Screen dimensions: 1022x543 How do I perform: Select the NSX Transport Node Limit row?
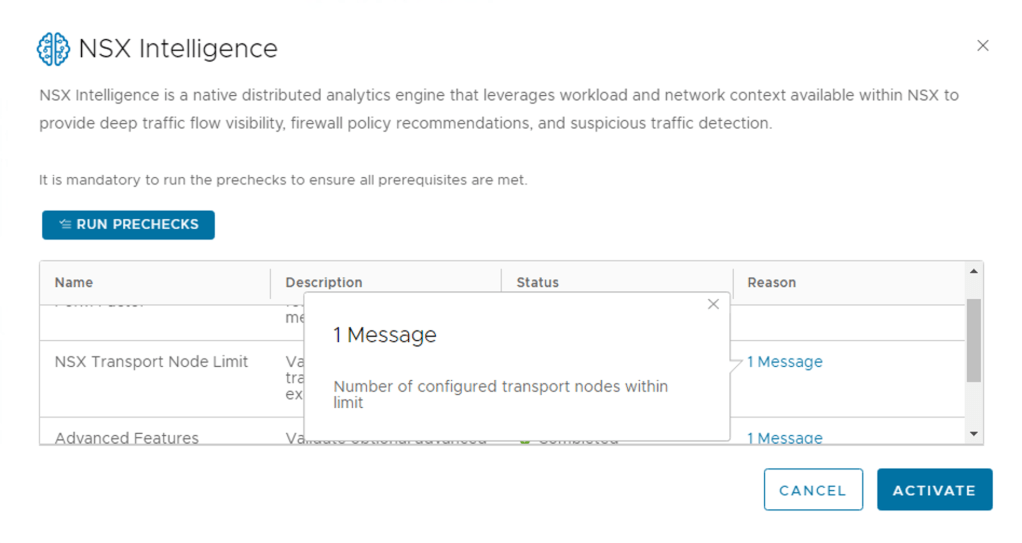151,362
